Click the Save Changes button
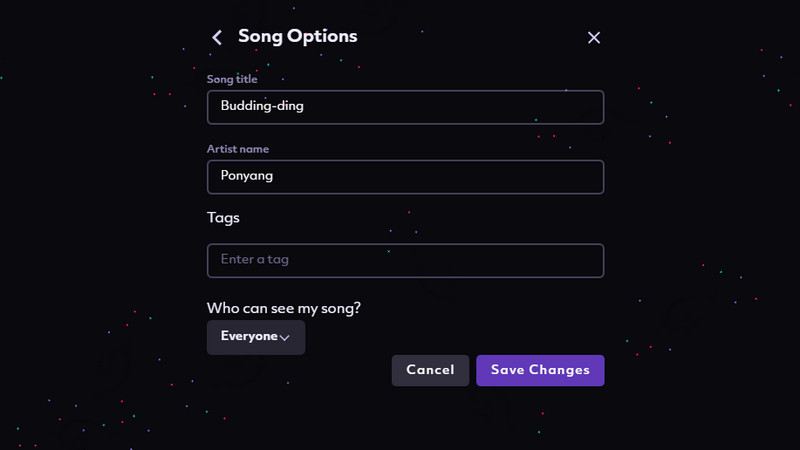The image size is (800, 450). 540,370
